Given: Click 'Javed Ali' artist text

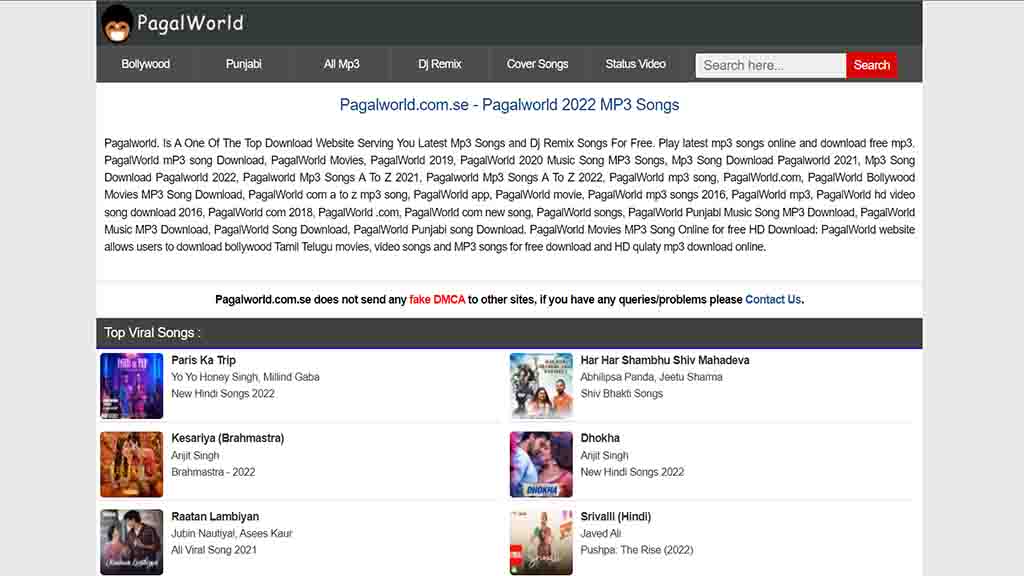Looking at the screenshot, I should (601, 533).
